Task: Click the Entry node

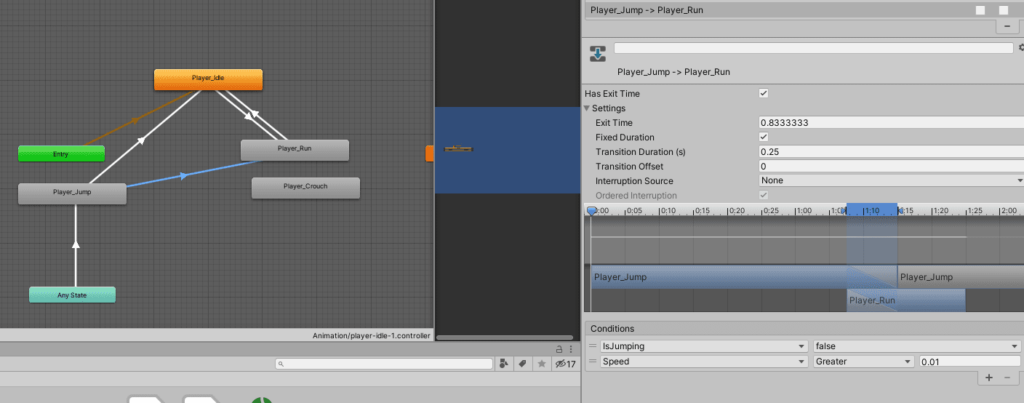Action: tap(61, 154)
